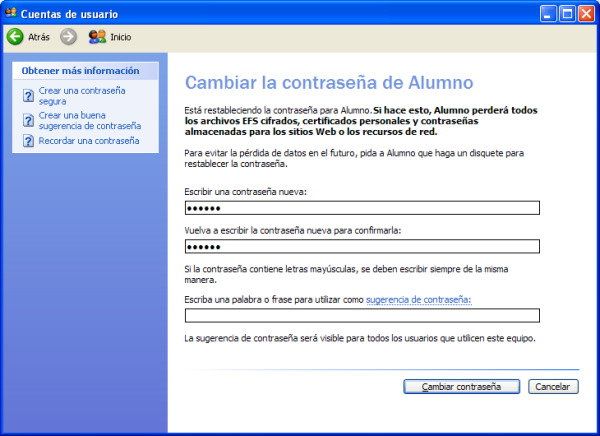Click the Cuentas de usuario title bar icon

[x=11, y=12]
